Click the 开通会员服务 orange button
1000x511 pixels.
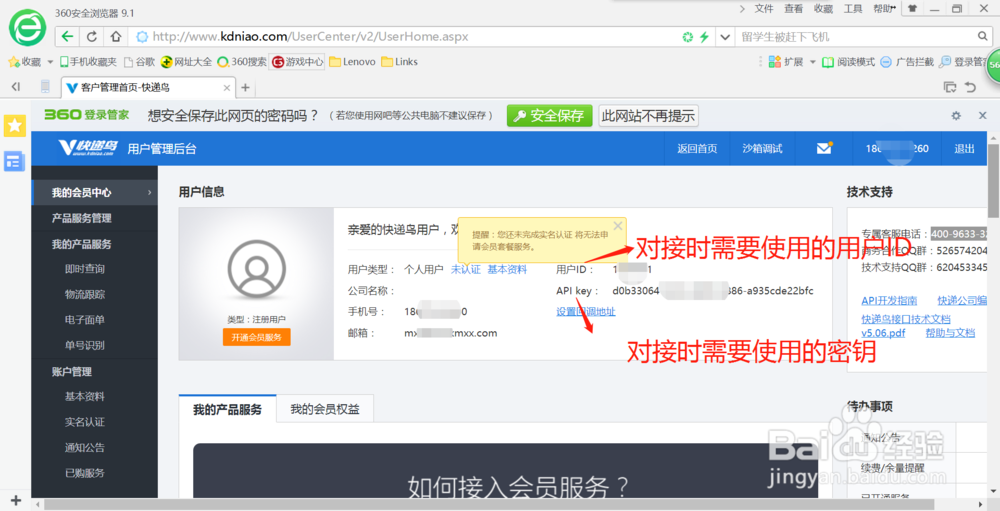[x=256, y=337]
